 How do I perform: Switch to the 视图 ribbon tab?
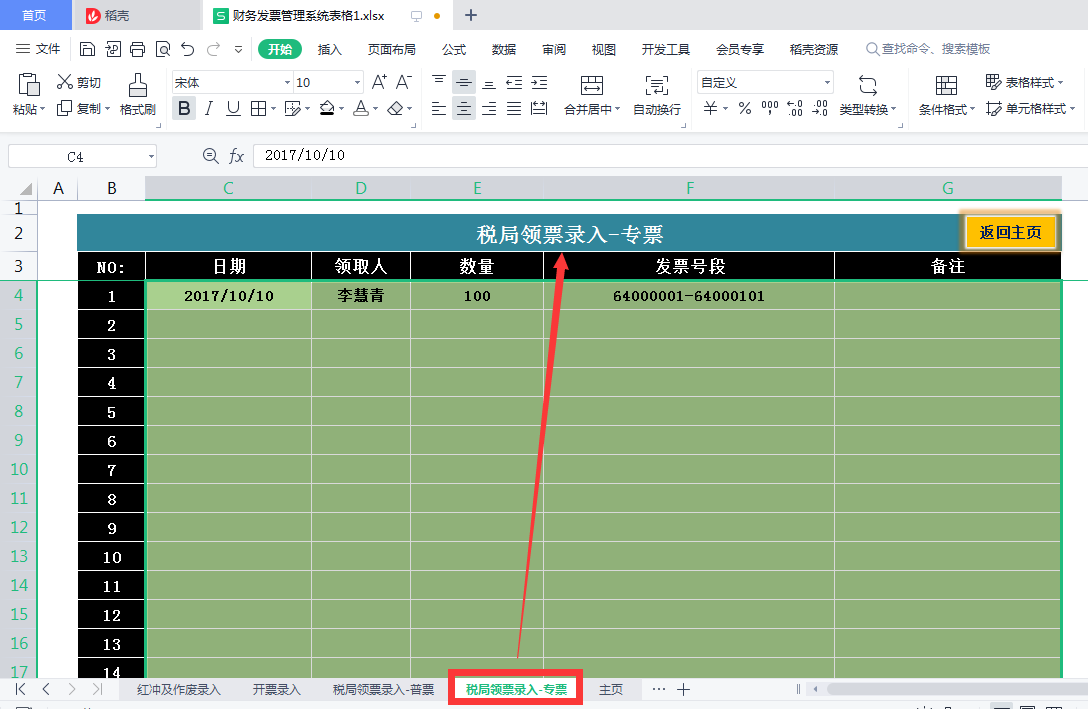click(604, 49)
